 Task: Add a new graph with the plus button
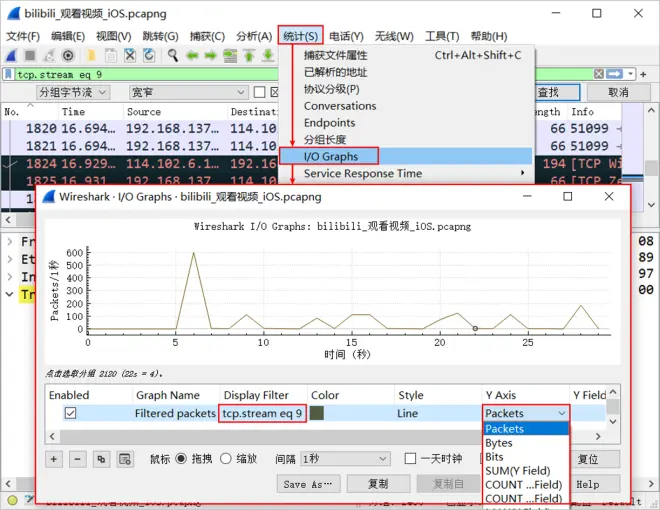pyautogui.click(x=54, y=459)
